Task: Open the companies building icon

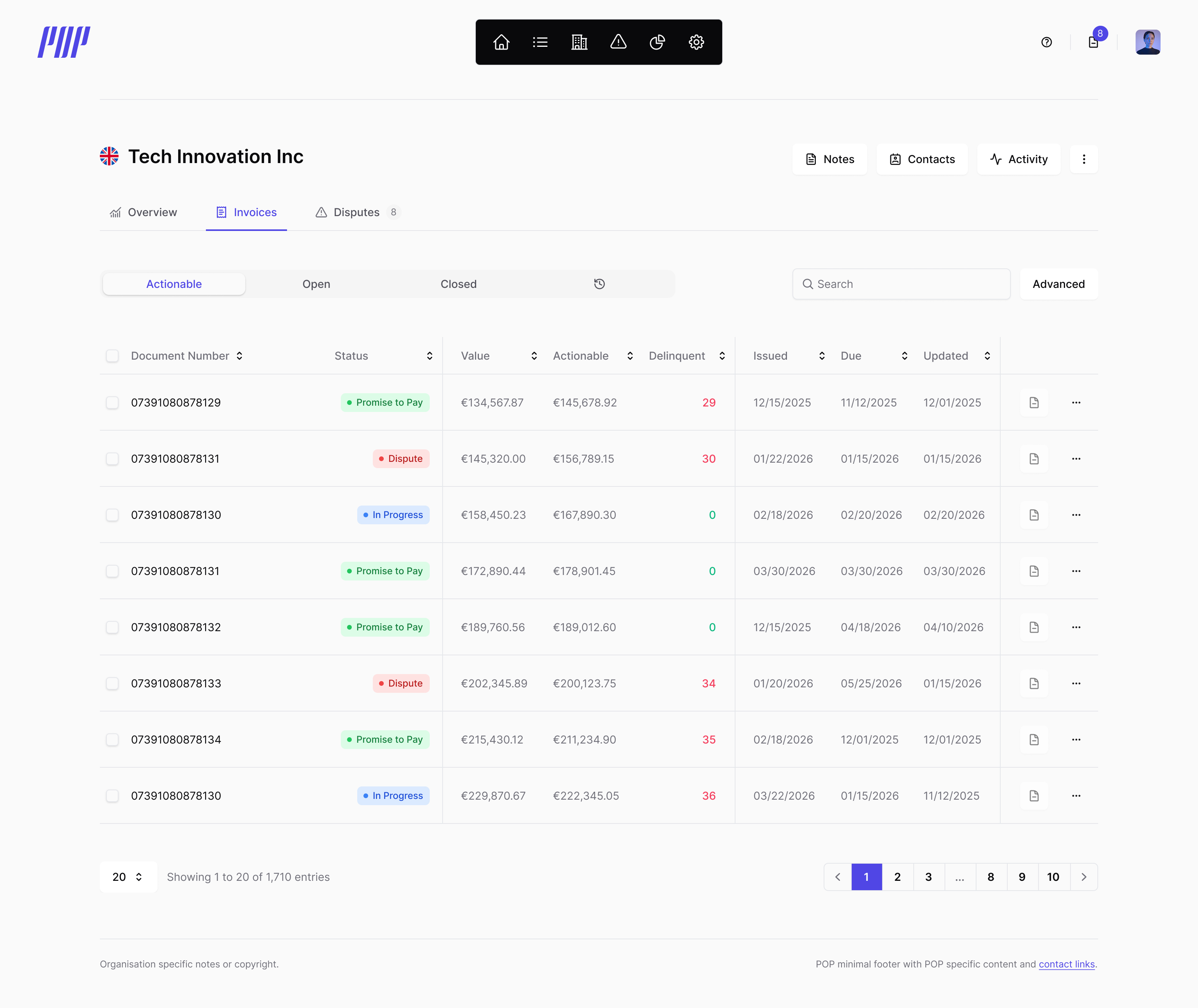Action: coord(579,42)
